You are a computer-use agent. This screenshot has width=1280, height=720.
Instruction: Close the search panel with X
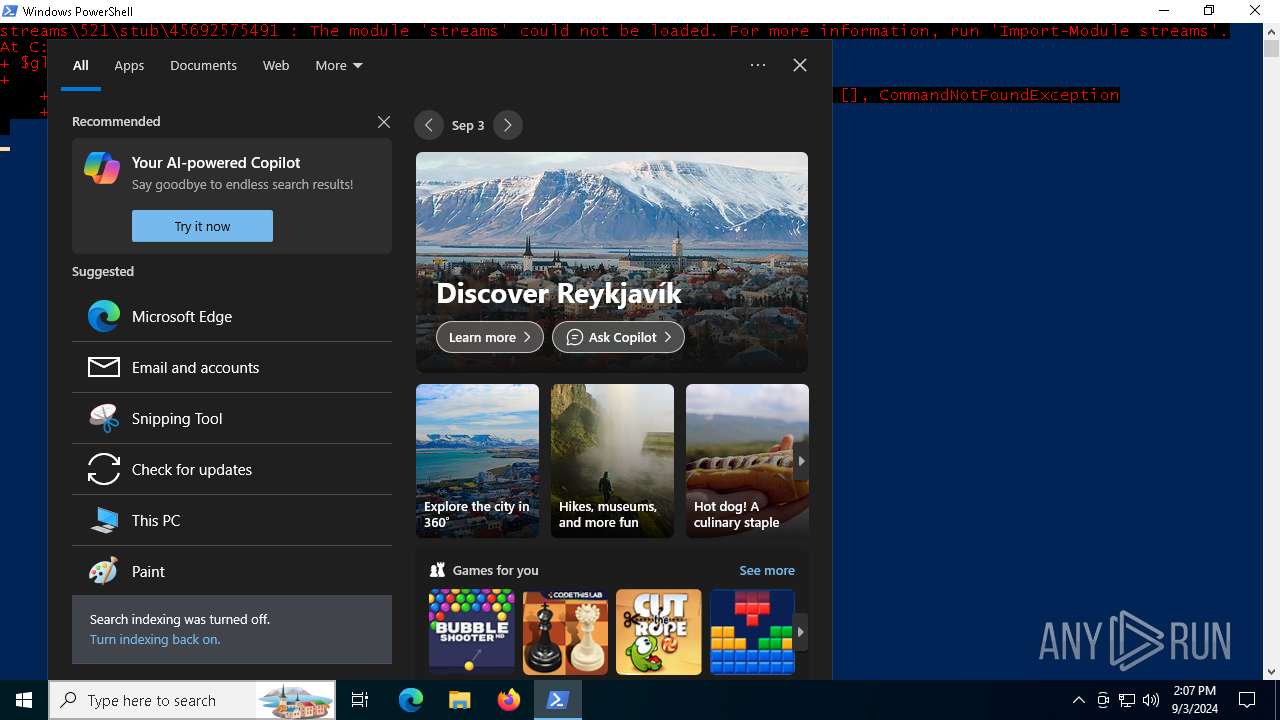coord(800,65)
